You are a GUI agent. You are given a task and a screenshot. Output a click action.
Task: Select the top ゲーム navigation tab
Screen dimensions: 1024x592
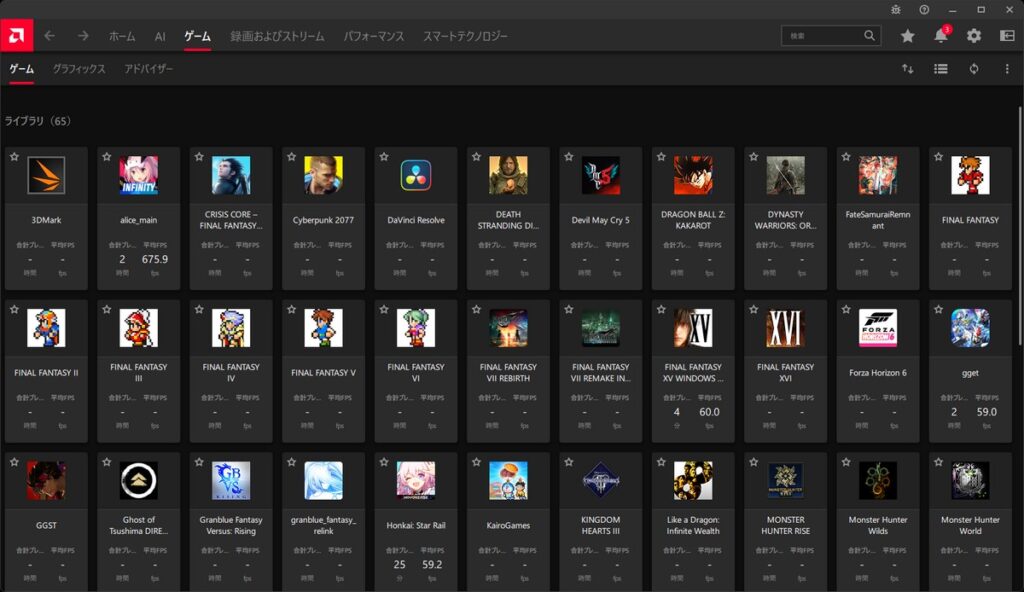(197, 37)
